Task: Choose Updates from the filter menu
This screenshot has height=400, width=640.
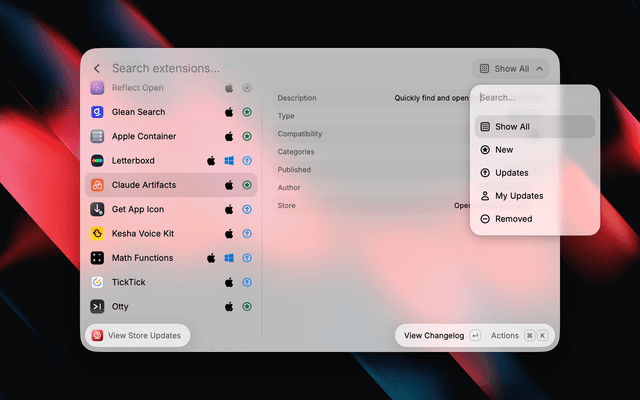Action: [x=535, y=173]
